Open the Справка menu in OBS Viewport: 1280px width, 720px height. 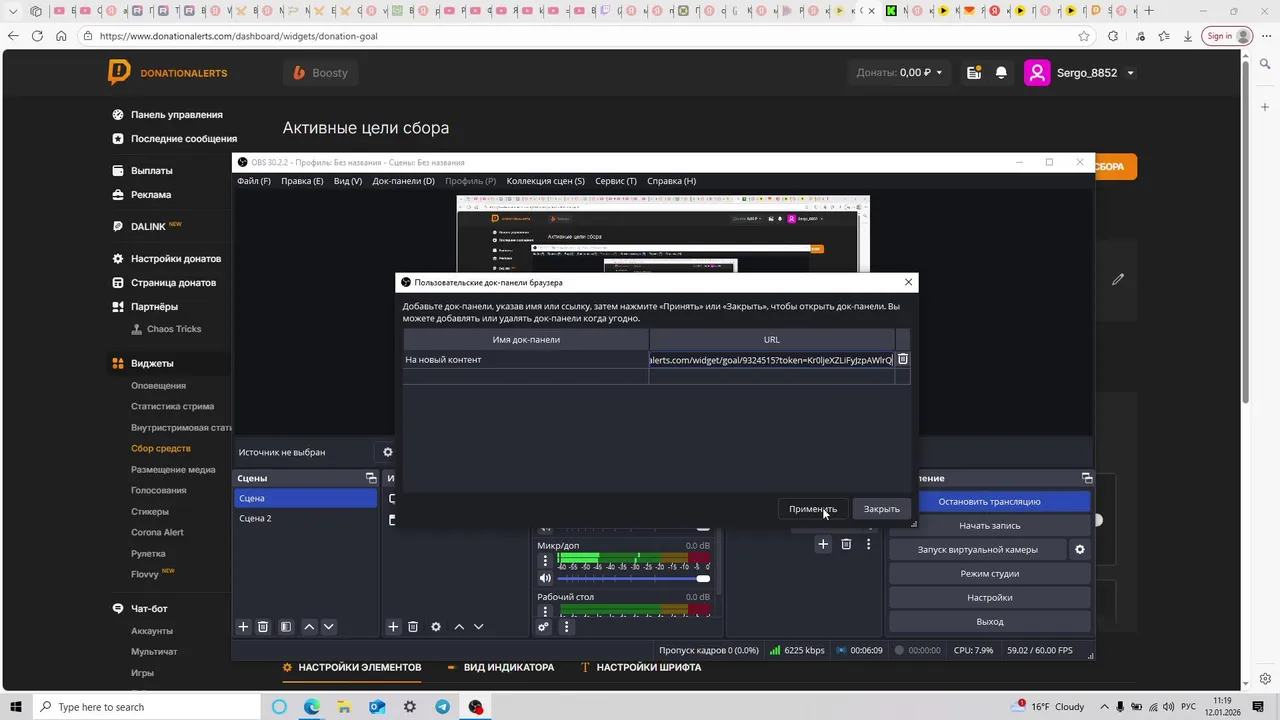coord(671,181)
